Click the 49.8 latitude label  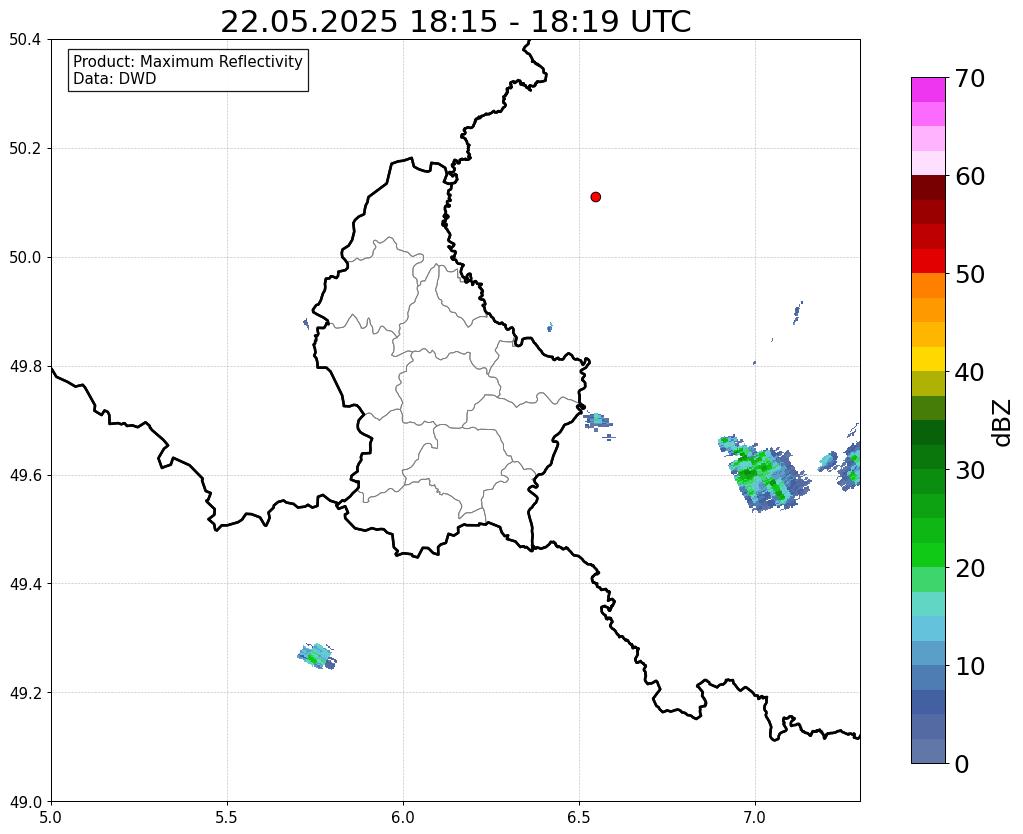click(x=25, y=367)
